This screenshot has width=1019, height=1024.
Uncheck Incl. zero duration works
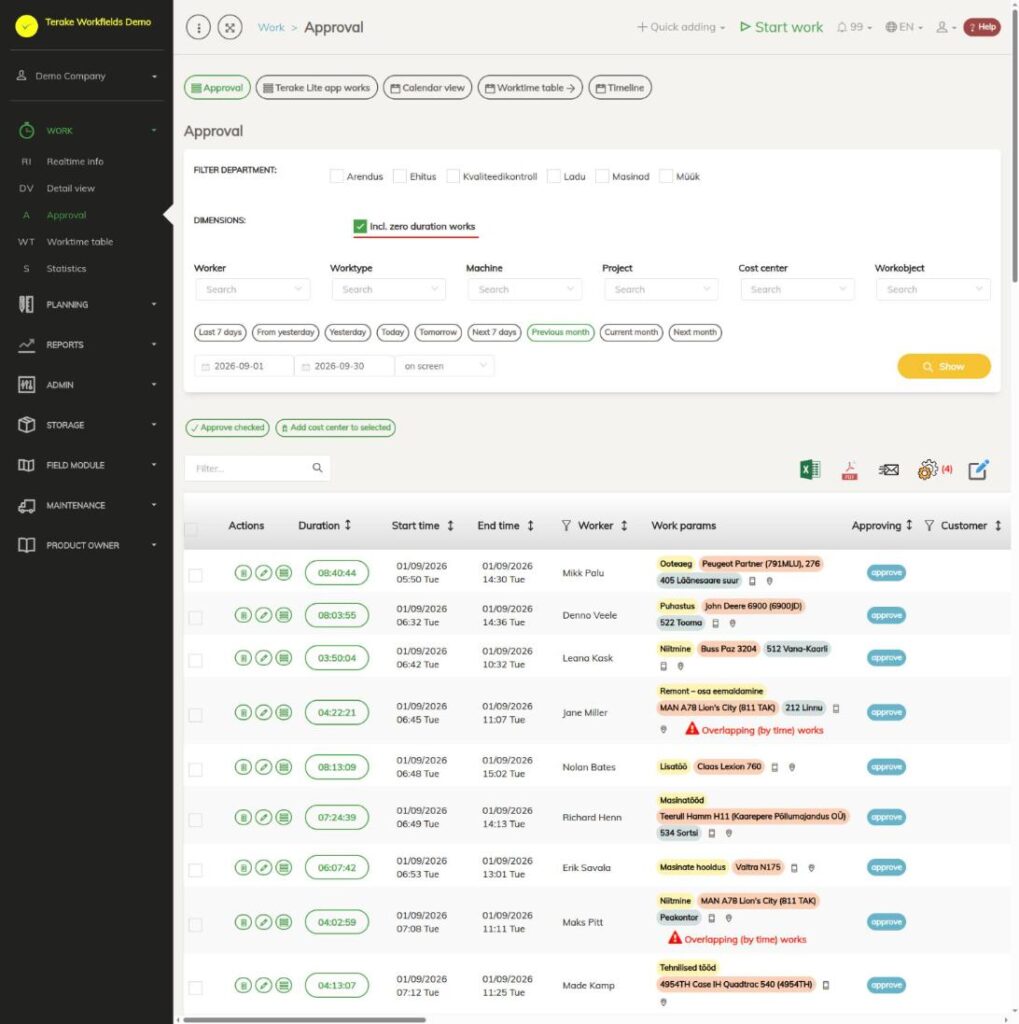[360, 227]
